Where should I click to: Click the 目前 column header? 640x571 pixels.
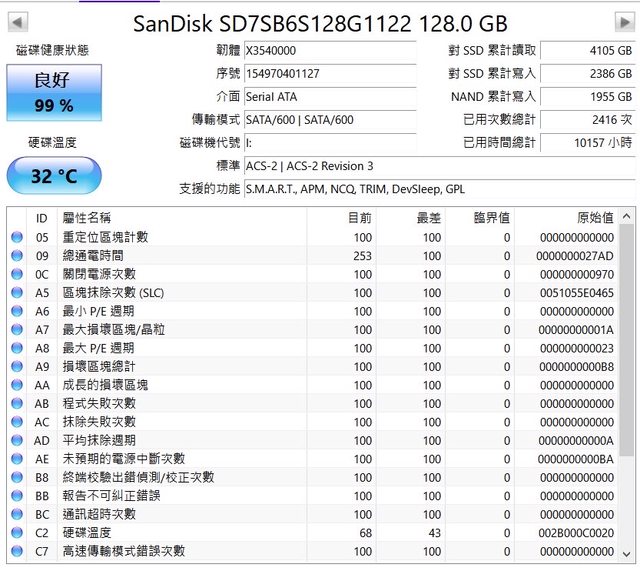tap(360, 217)
